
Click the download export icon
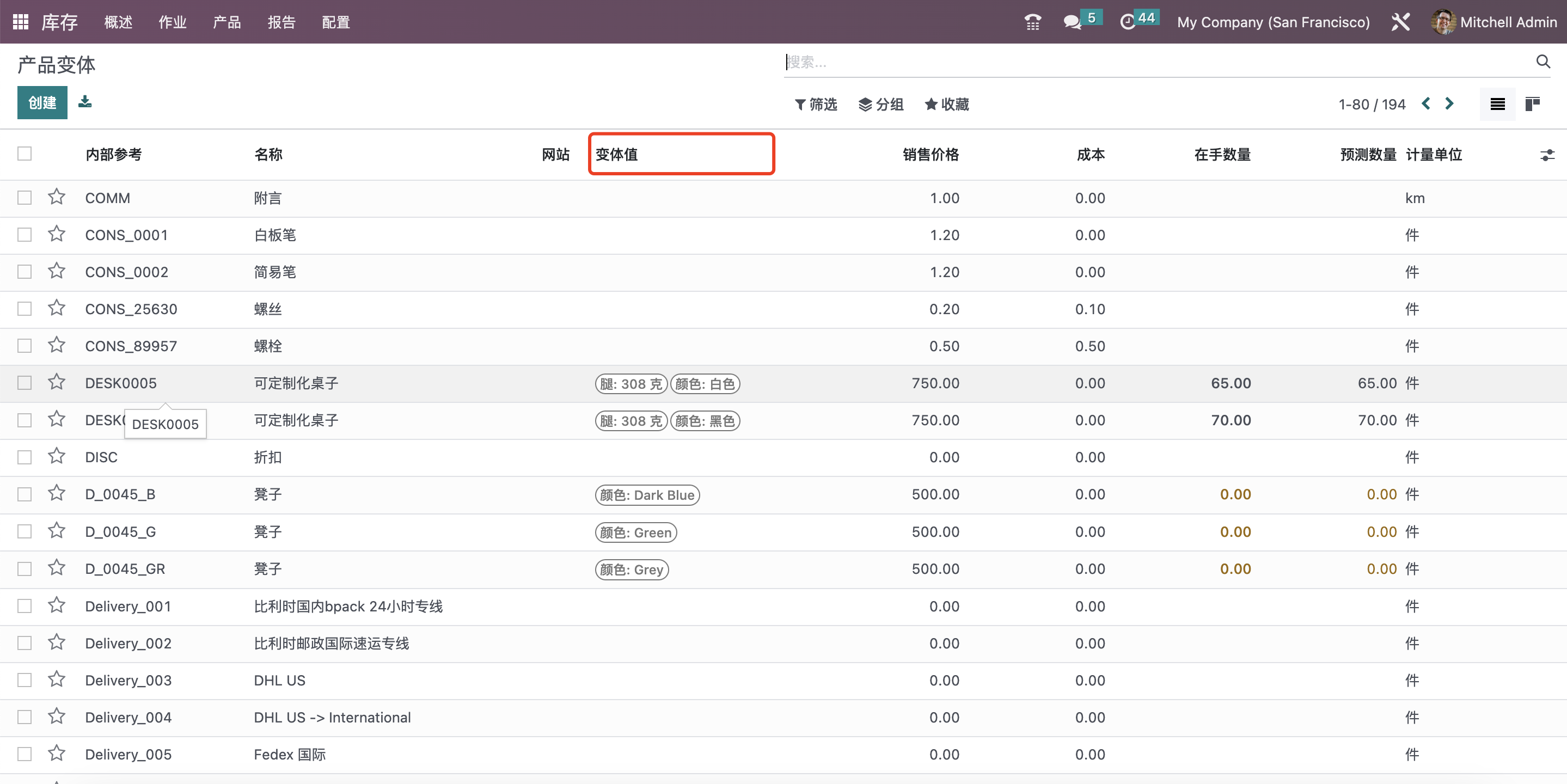click(x=85, y=102)
